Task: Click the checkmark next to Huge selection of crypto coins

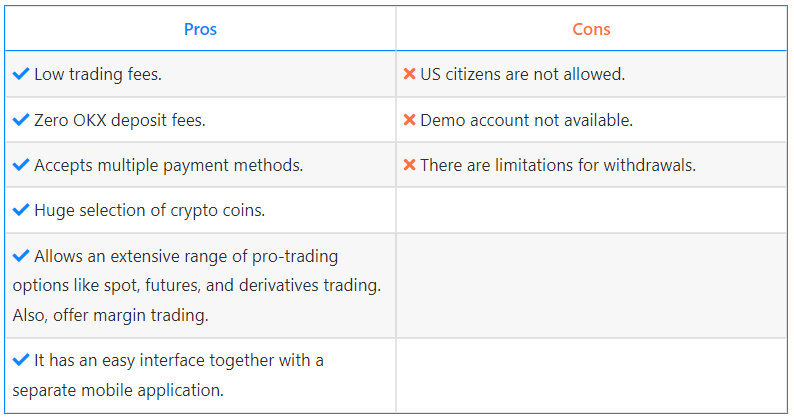Action: pyautogui.click(x=21, y=210)
